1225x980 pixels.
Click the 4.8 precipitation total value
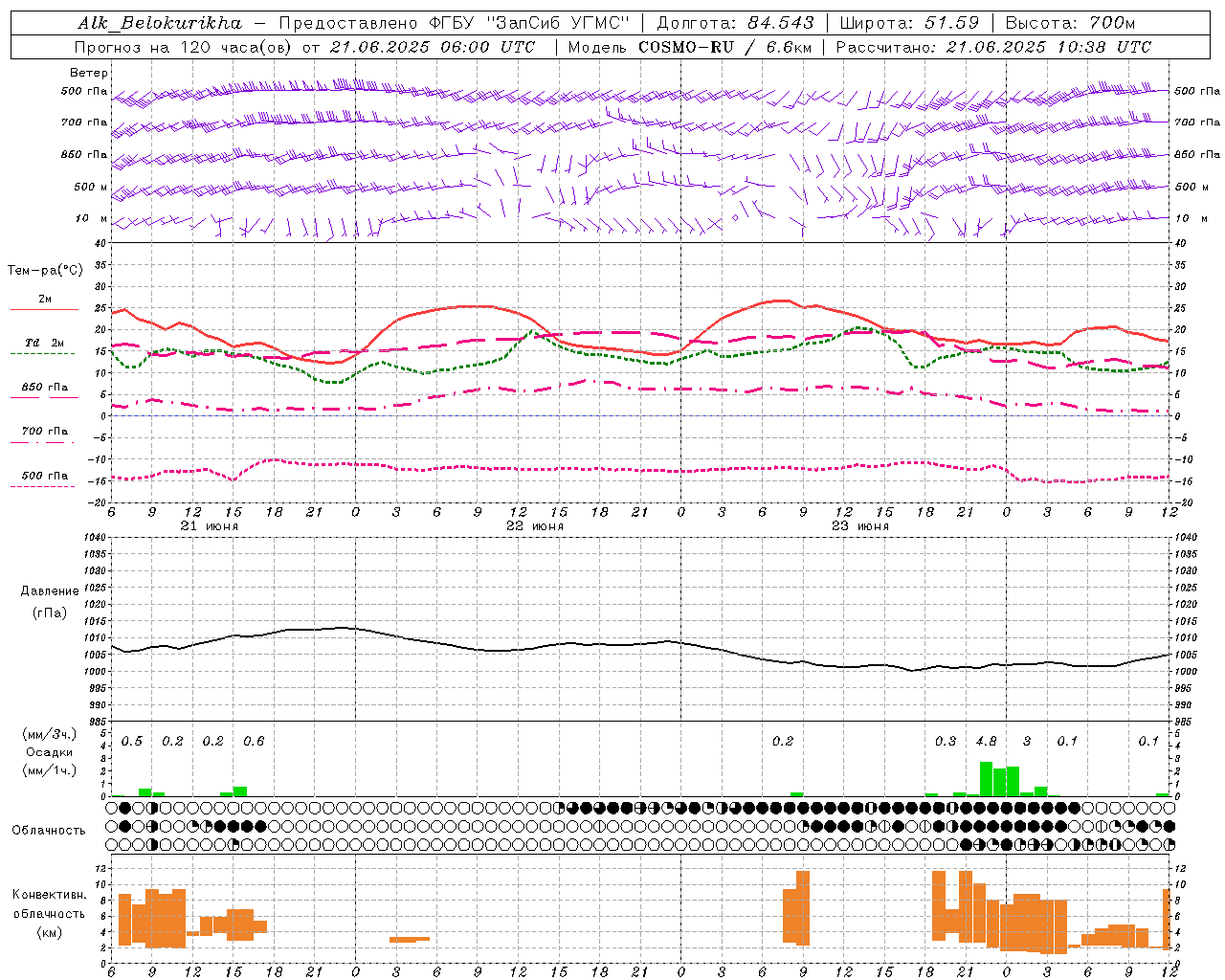(986, 742)
